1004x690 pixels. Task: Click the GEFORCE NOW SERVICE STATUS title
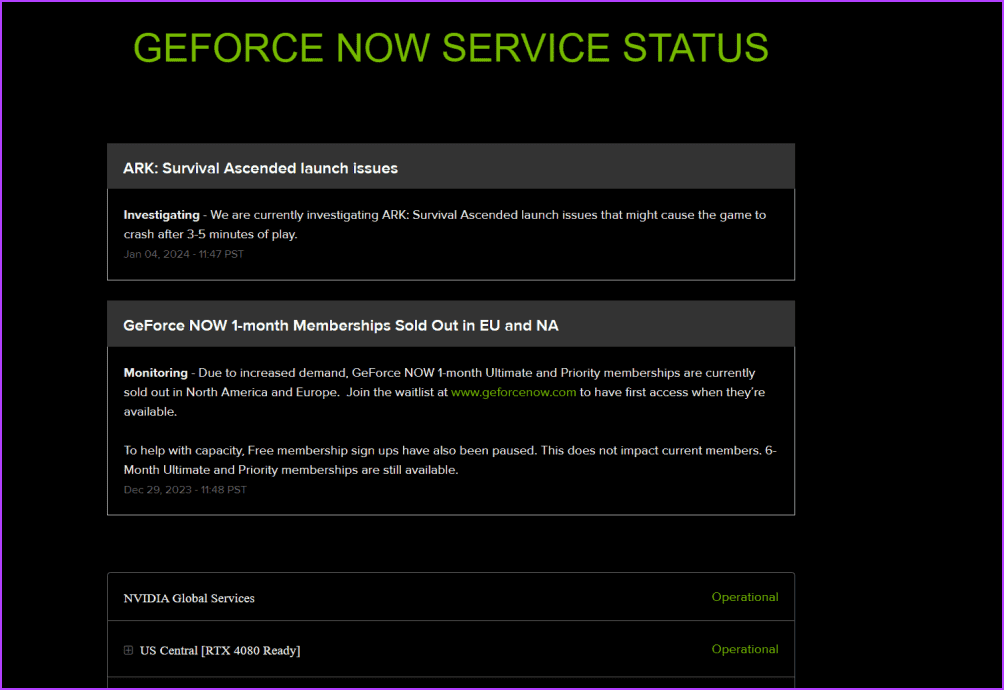451,48
